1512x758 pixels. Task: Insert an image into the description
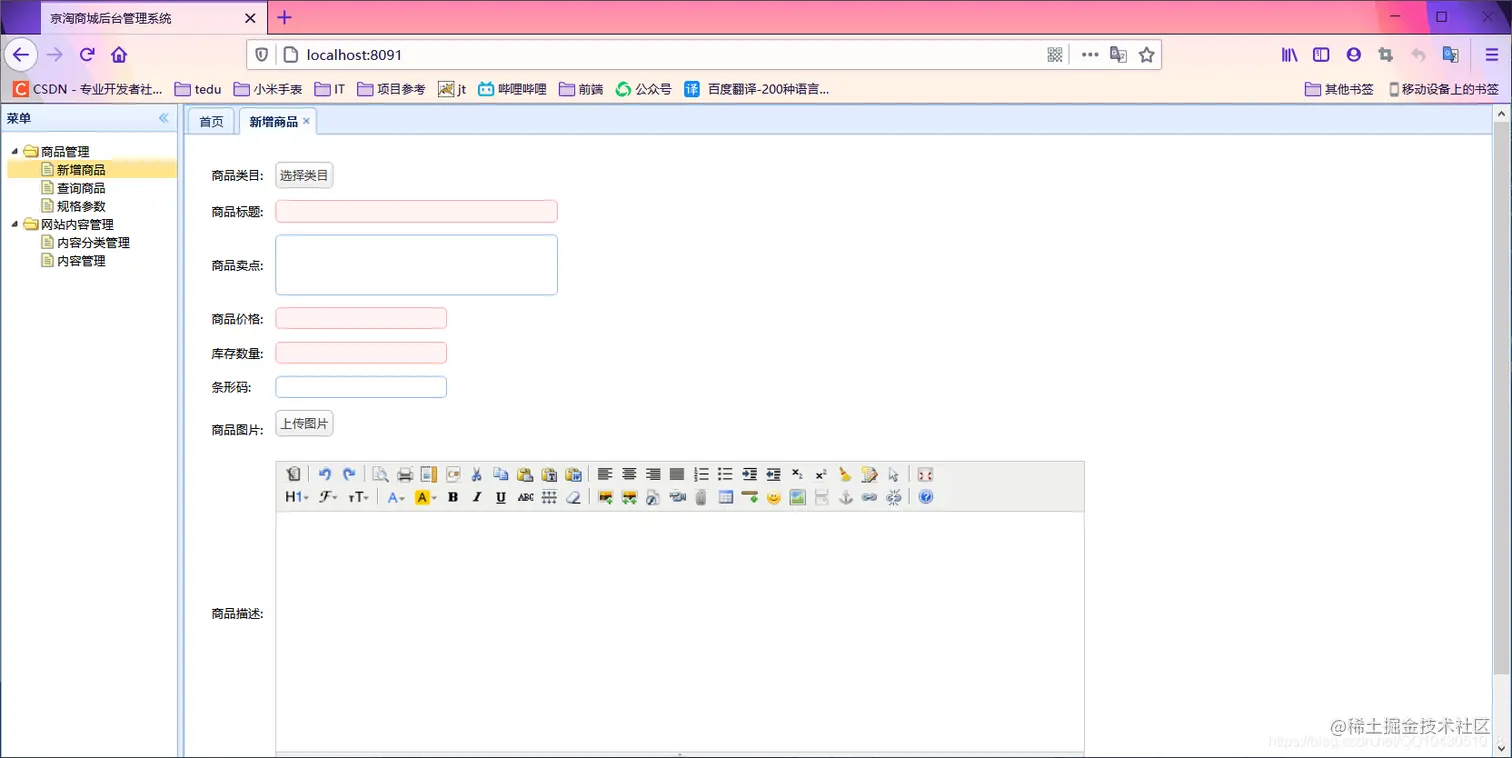tap(605, 497)
